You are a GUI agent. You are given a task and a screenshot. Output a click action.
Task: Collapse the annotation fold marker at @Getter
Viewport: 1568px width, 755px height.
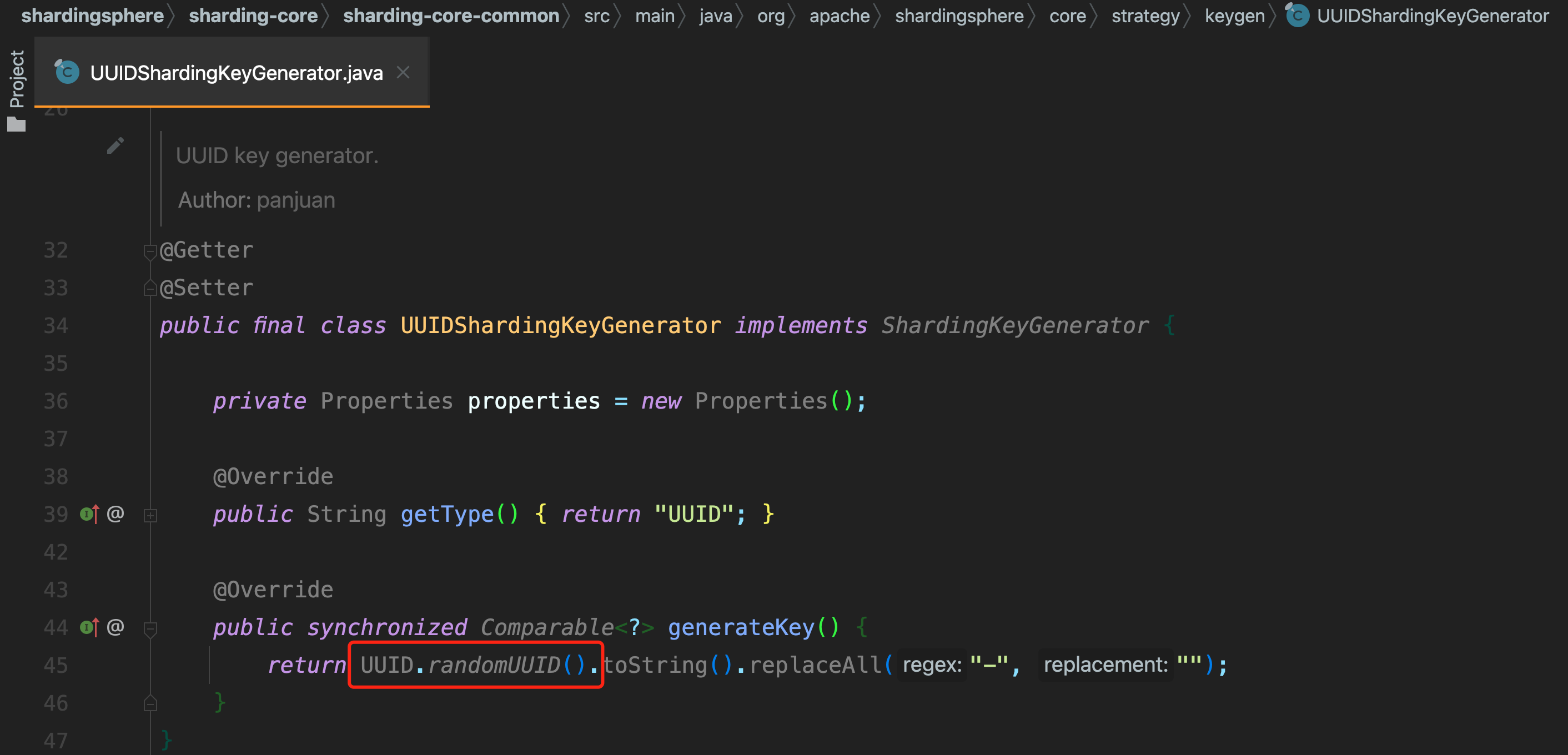pyautogui.click(x=150, y=252)
